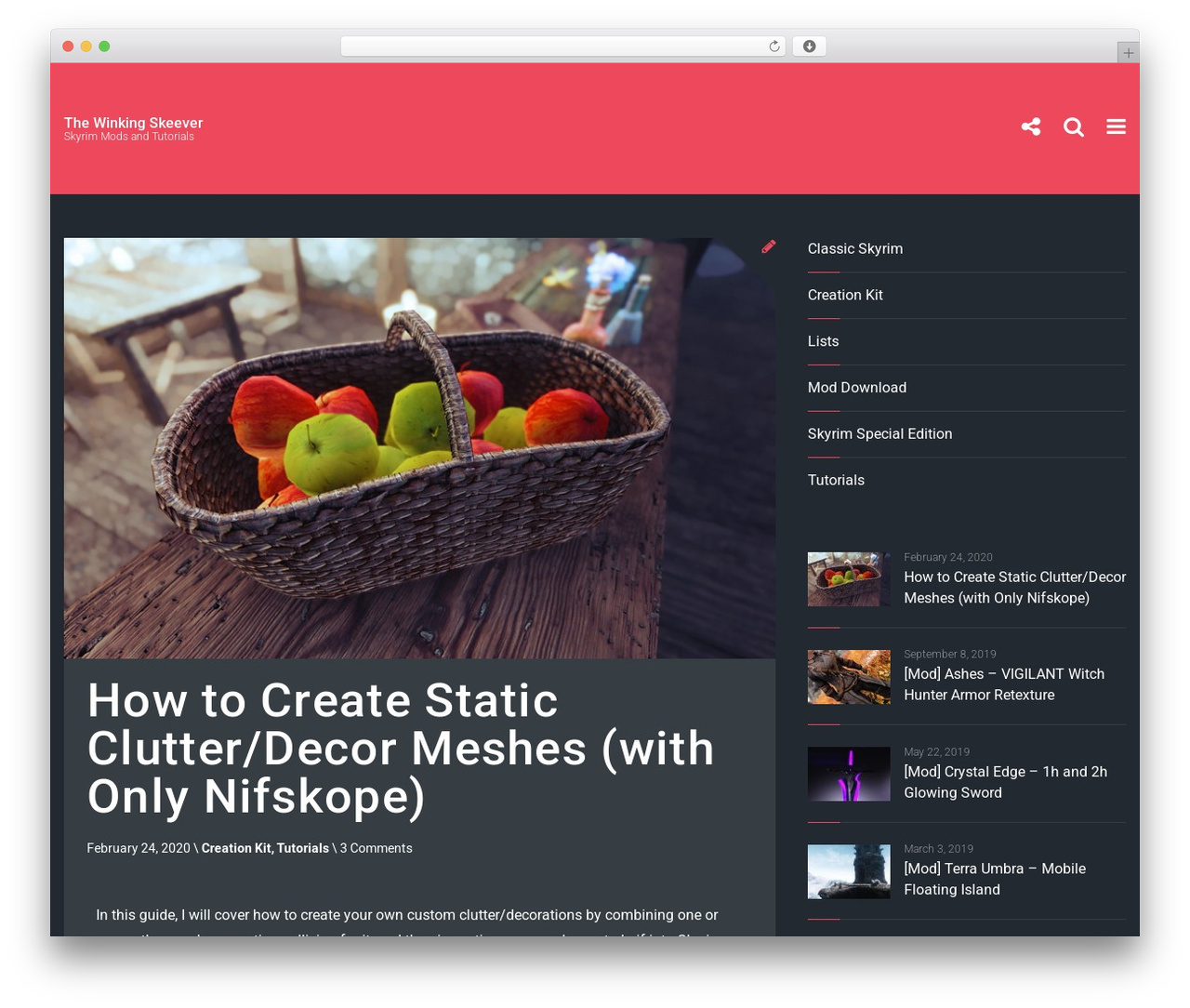Open Terra Umbra Mobile Floating Island post
Image resolution: width=1190 pixels, height=1008 pixels.
(995, 879)
